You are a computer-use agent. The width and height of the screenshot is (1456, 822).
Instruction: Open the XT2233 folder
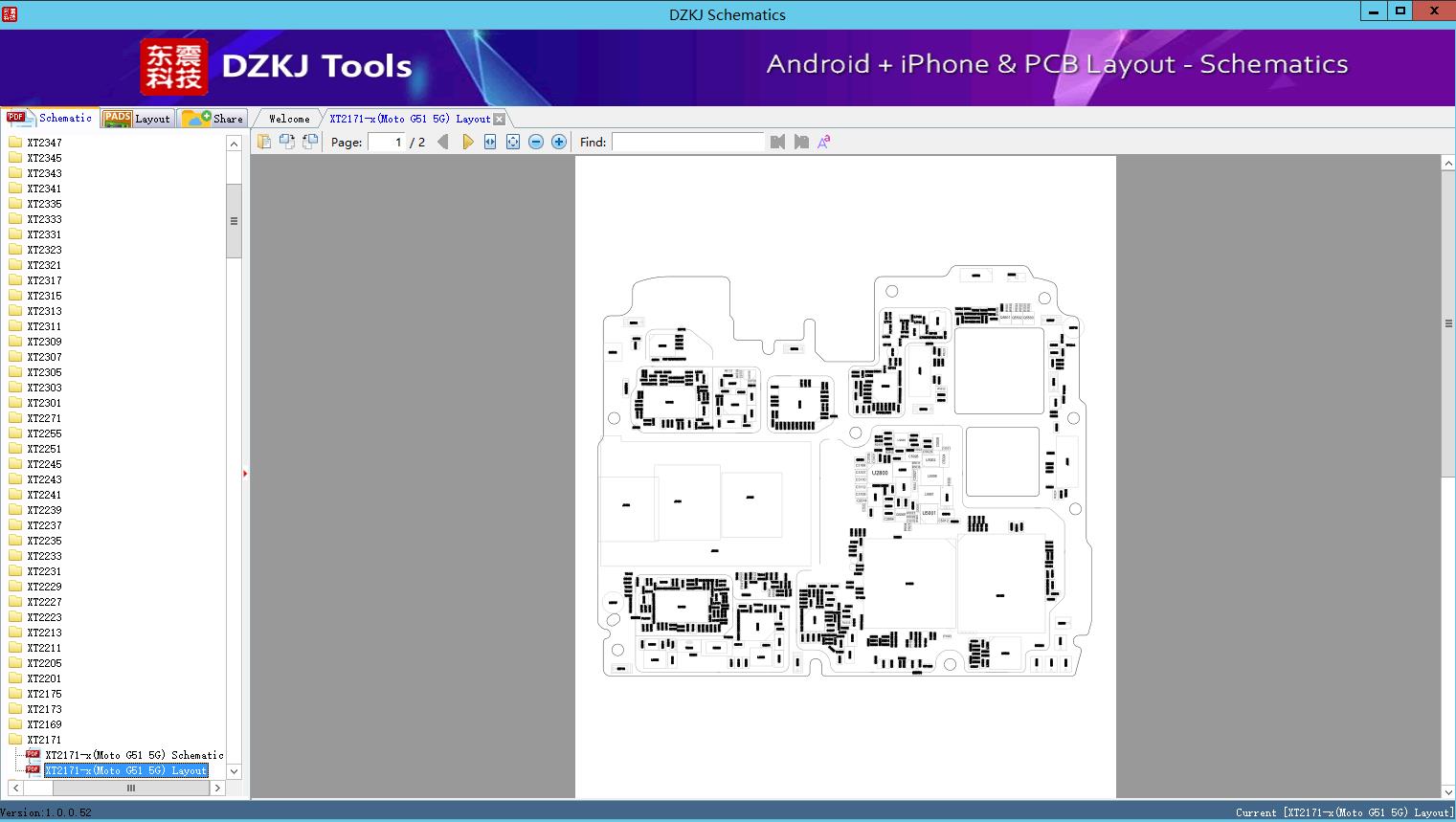click(35, 556)
